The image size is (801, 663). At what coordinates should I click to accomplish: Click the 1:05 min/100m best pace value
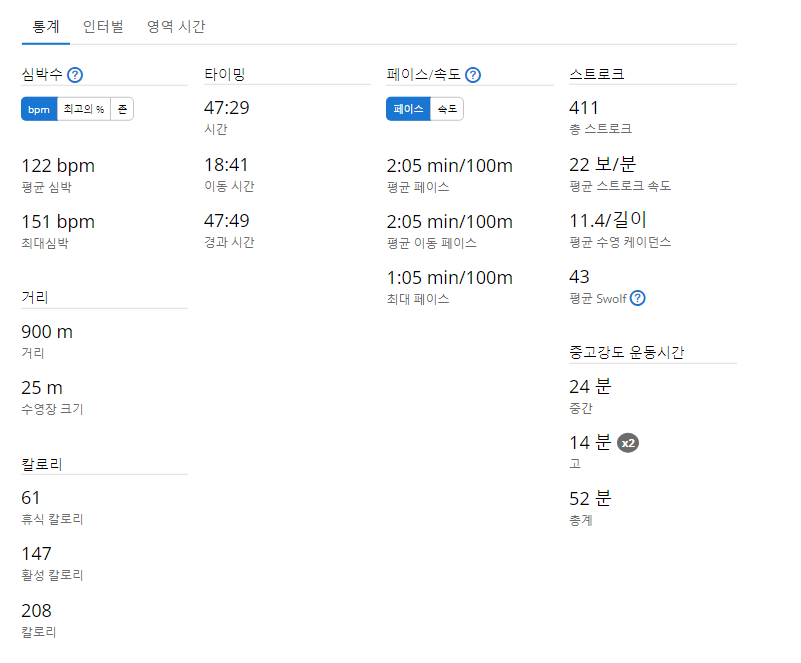pyautogui.click(x=450, y=278)
